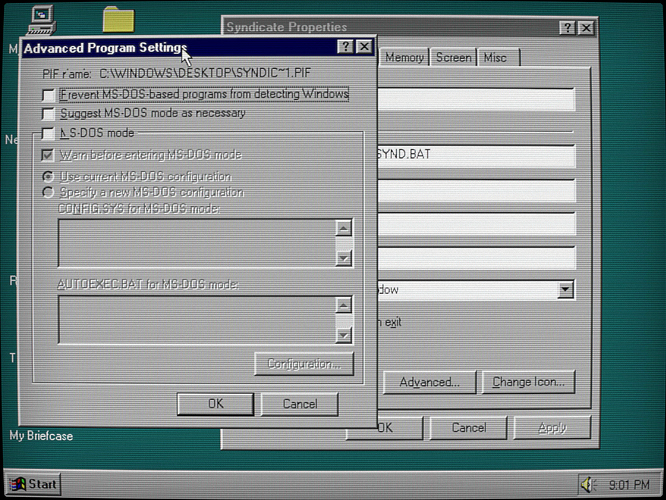Click CONFIG.SYS box scroll up arrow
The image size is (666, 500).
(x=344, y=228)
